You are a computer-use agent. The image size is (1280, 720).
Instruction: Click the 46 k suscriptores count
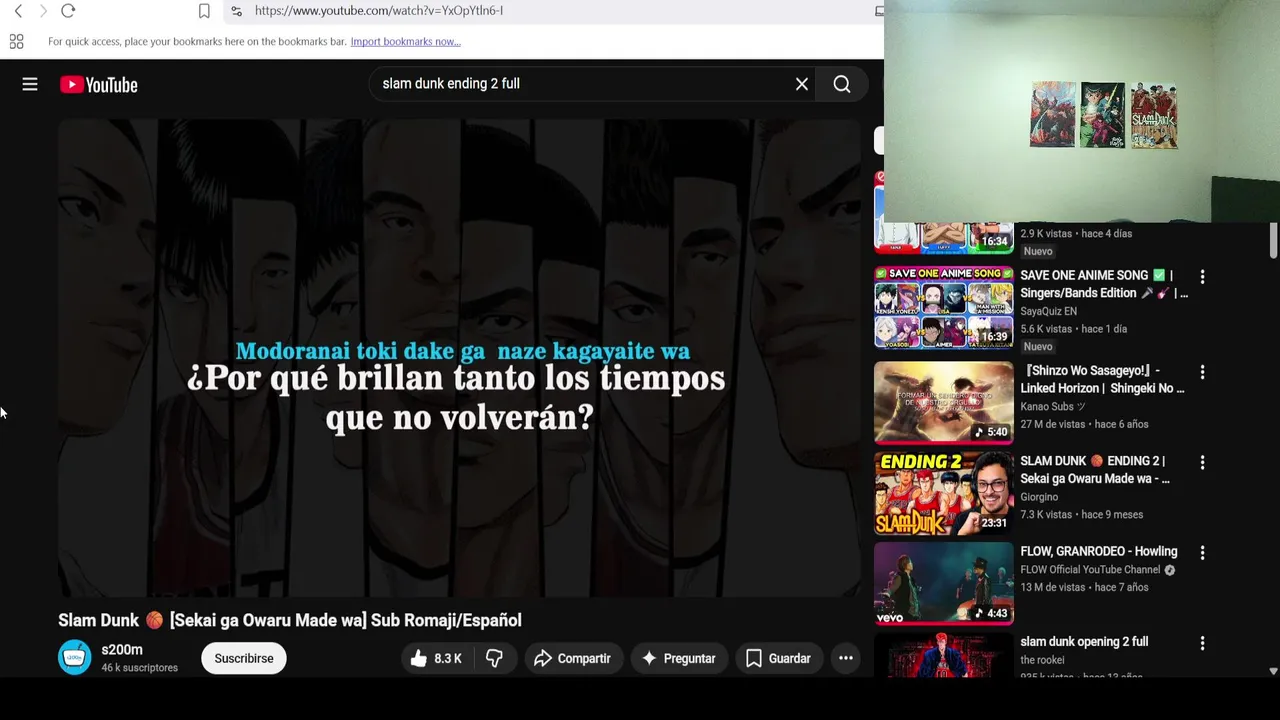(139, 668)
